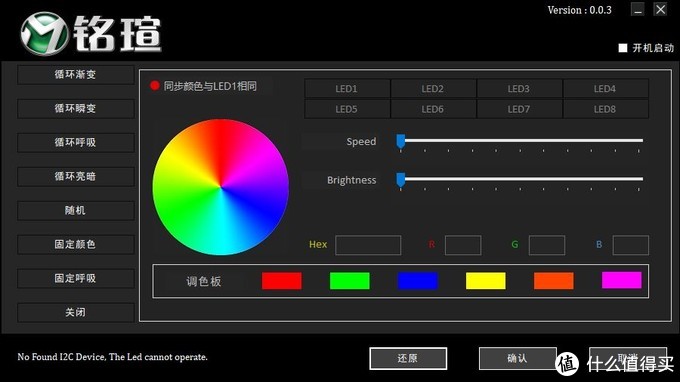Choose the blue palette swatch
680x382 pixels.
tap(418, 281)
